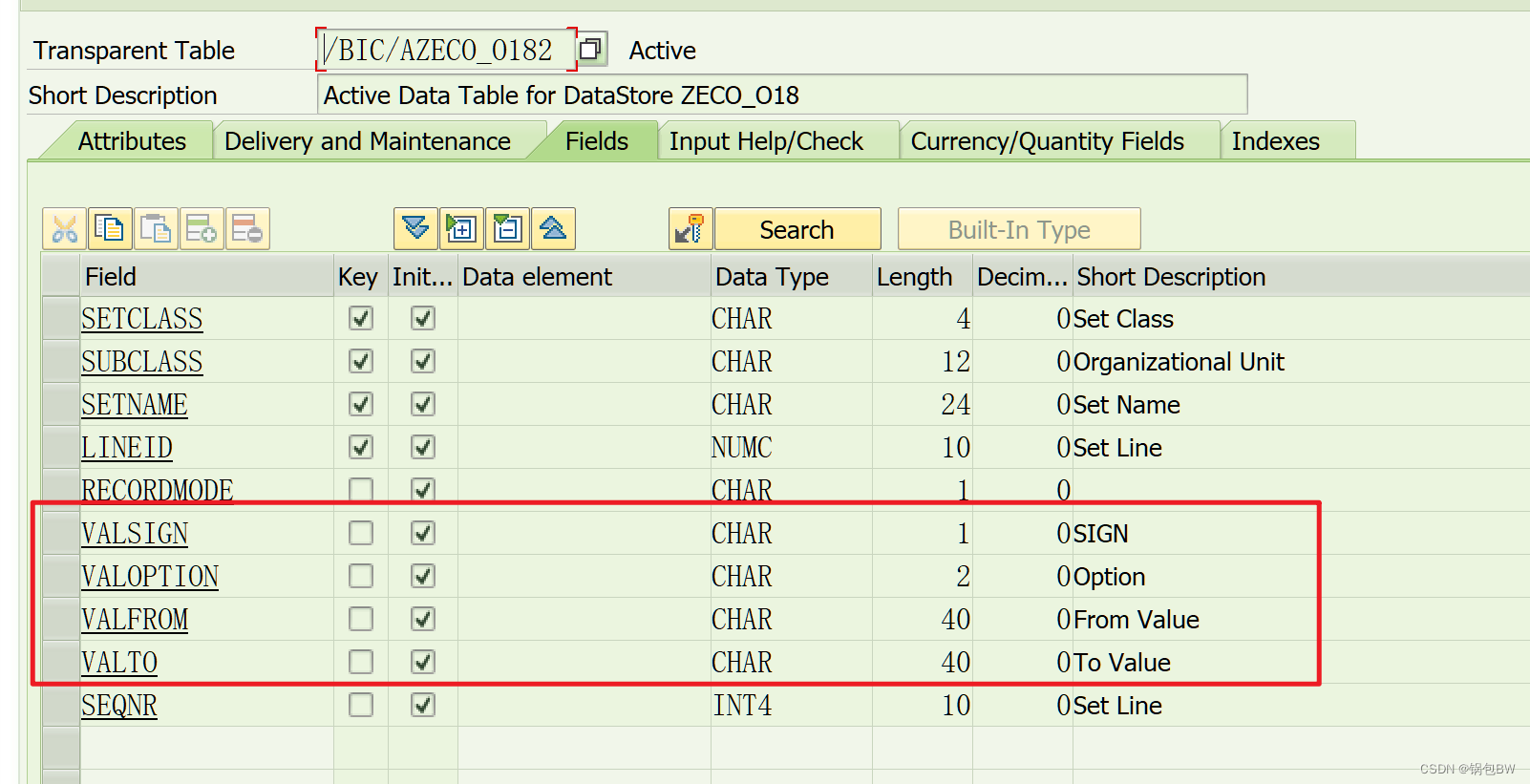Click the 'Organizational Unit' description text

pos(1179,362)
